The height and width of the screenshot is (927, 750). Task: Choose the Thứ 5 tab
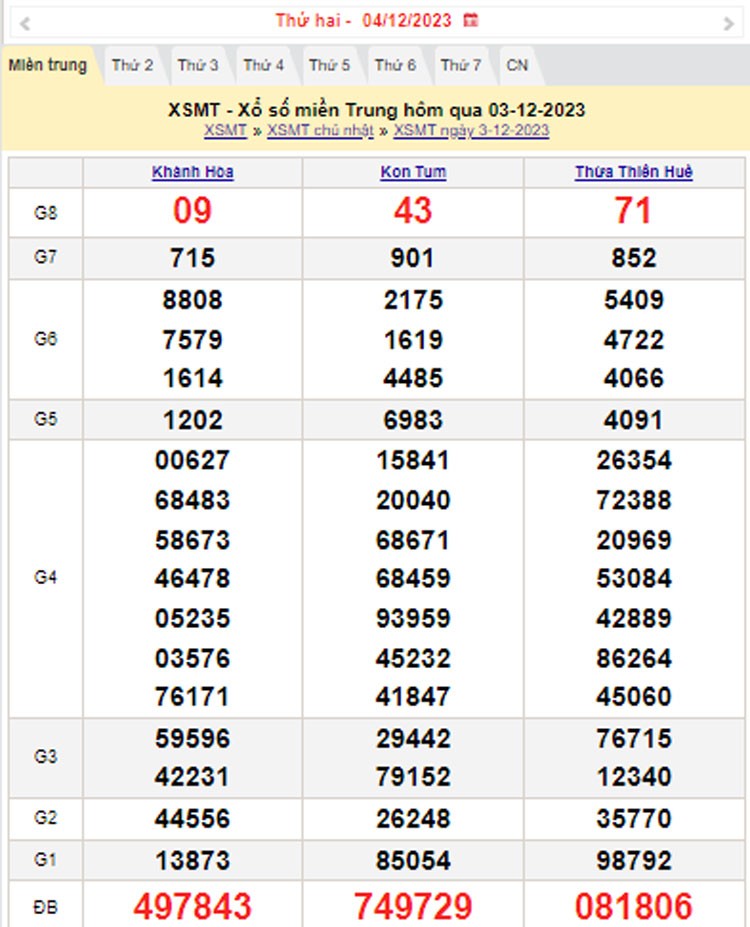[x=329, y=66]
